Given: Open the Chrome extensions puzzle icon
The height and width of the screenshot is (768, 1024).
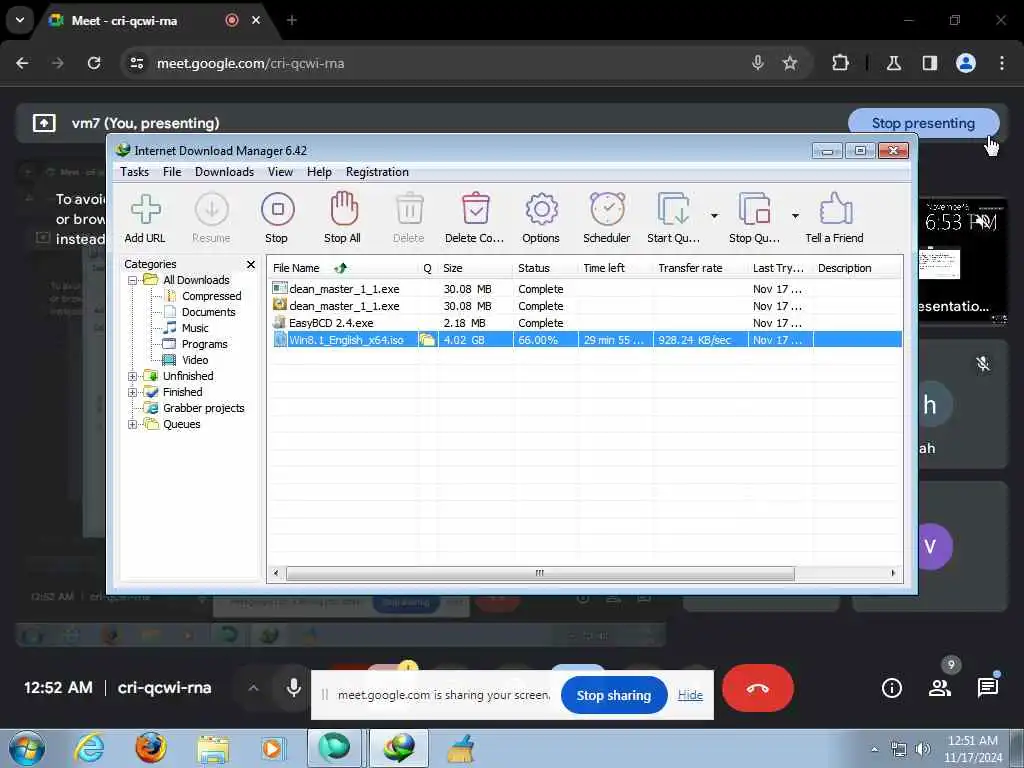Looking at the screenshot, I should point(840,63).
